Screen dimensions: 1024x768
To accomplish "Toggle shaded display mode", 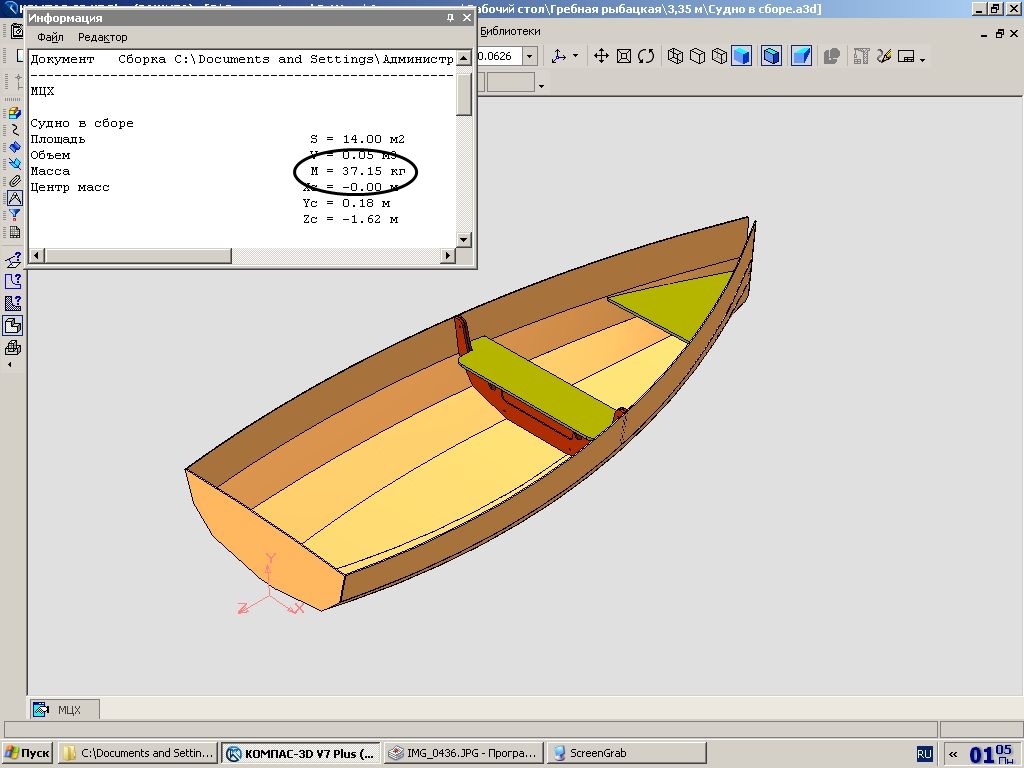I will tap(740, 56).
